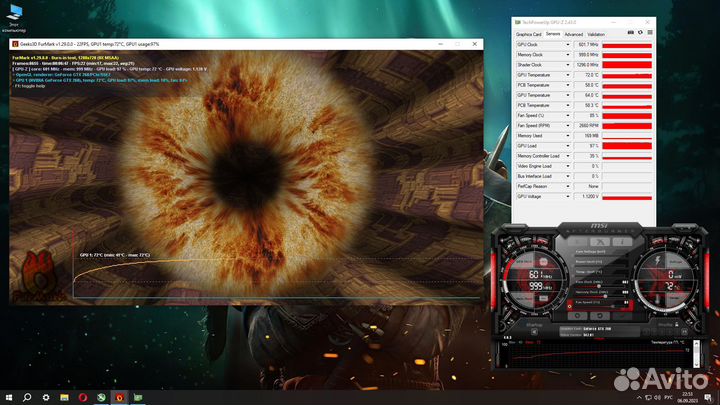Toggle the Afterburner fan speed auto button
The width and height of the screenshot is (720, 405).
[570, 305]
